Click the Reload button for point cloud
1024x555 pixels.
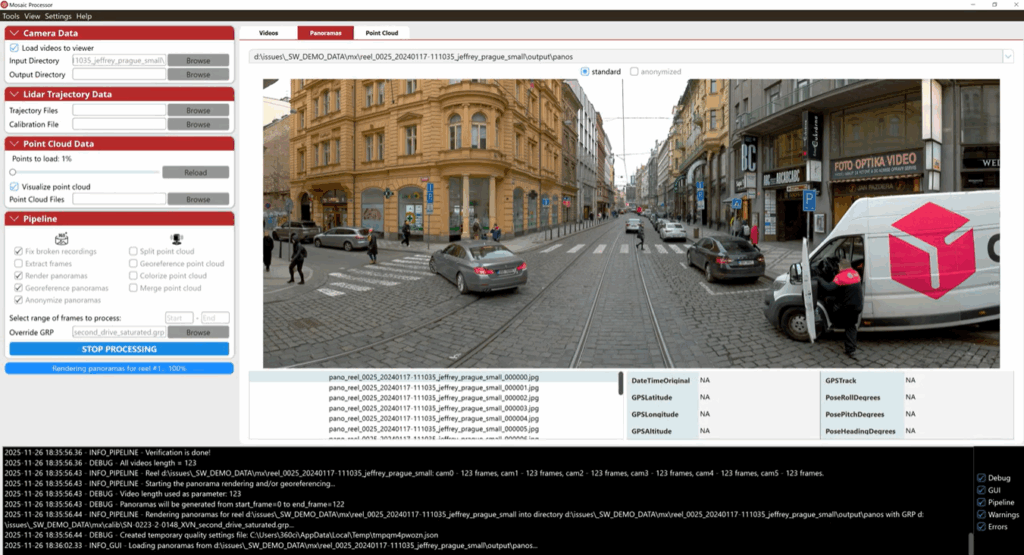coord(196,172)
